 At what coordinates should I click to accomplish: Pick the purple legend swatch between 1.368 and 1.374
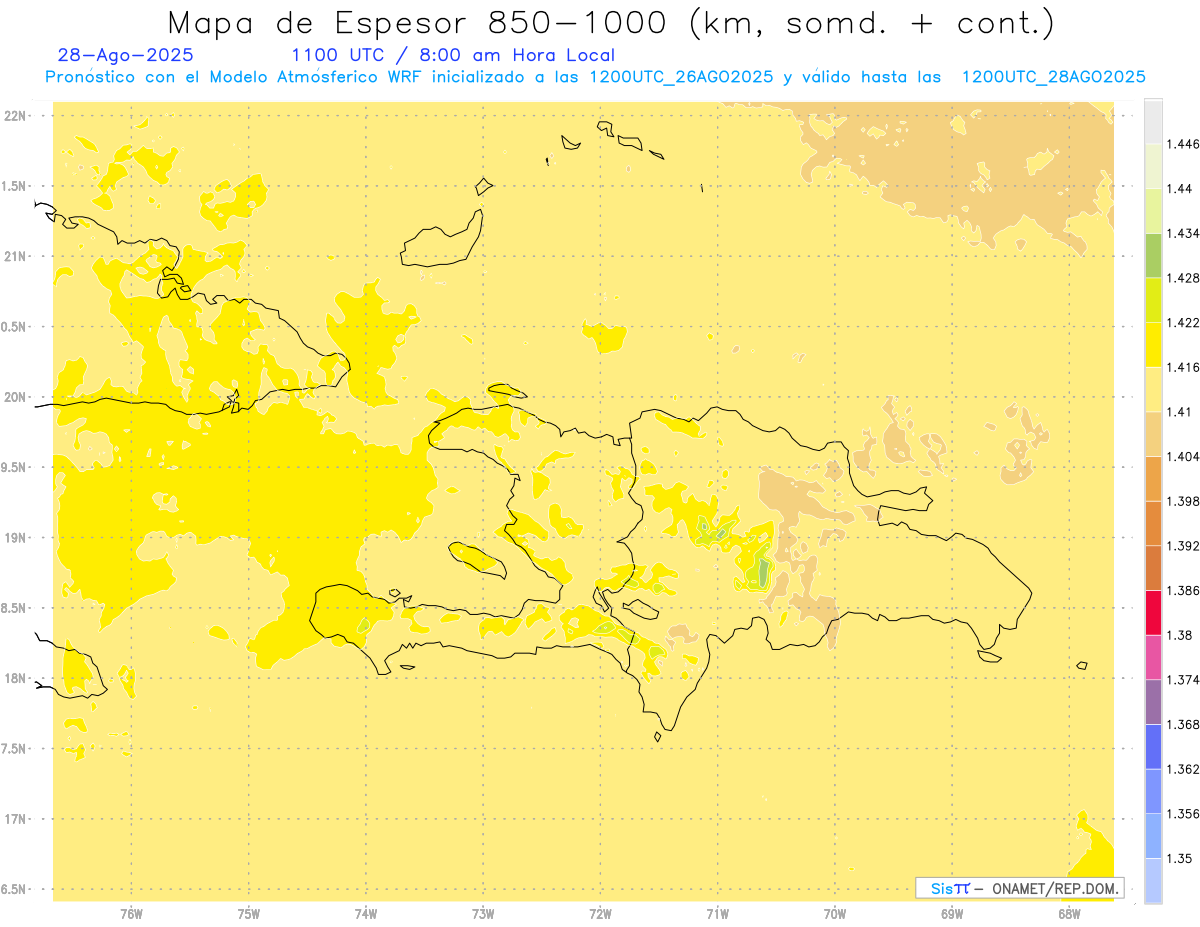click(x=1153, y=702)
